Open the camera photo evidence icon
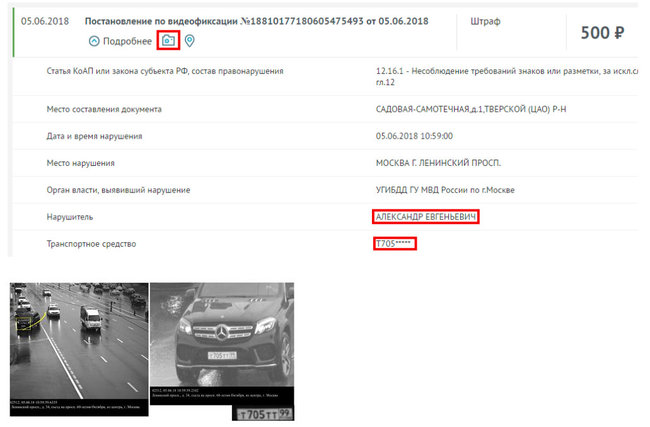 point(169,41)
